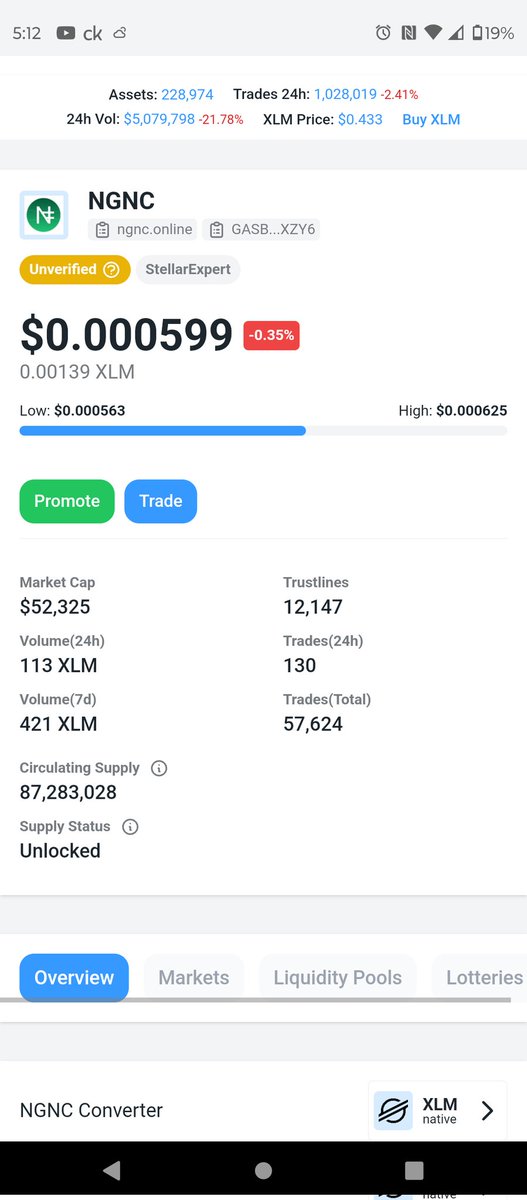Tap Trades(24h) value 130
Viewport: 527px width, 1200px height.
(x=300, y=665)
